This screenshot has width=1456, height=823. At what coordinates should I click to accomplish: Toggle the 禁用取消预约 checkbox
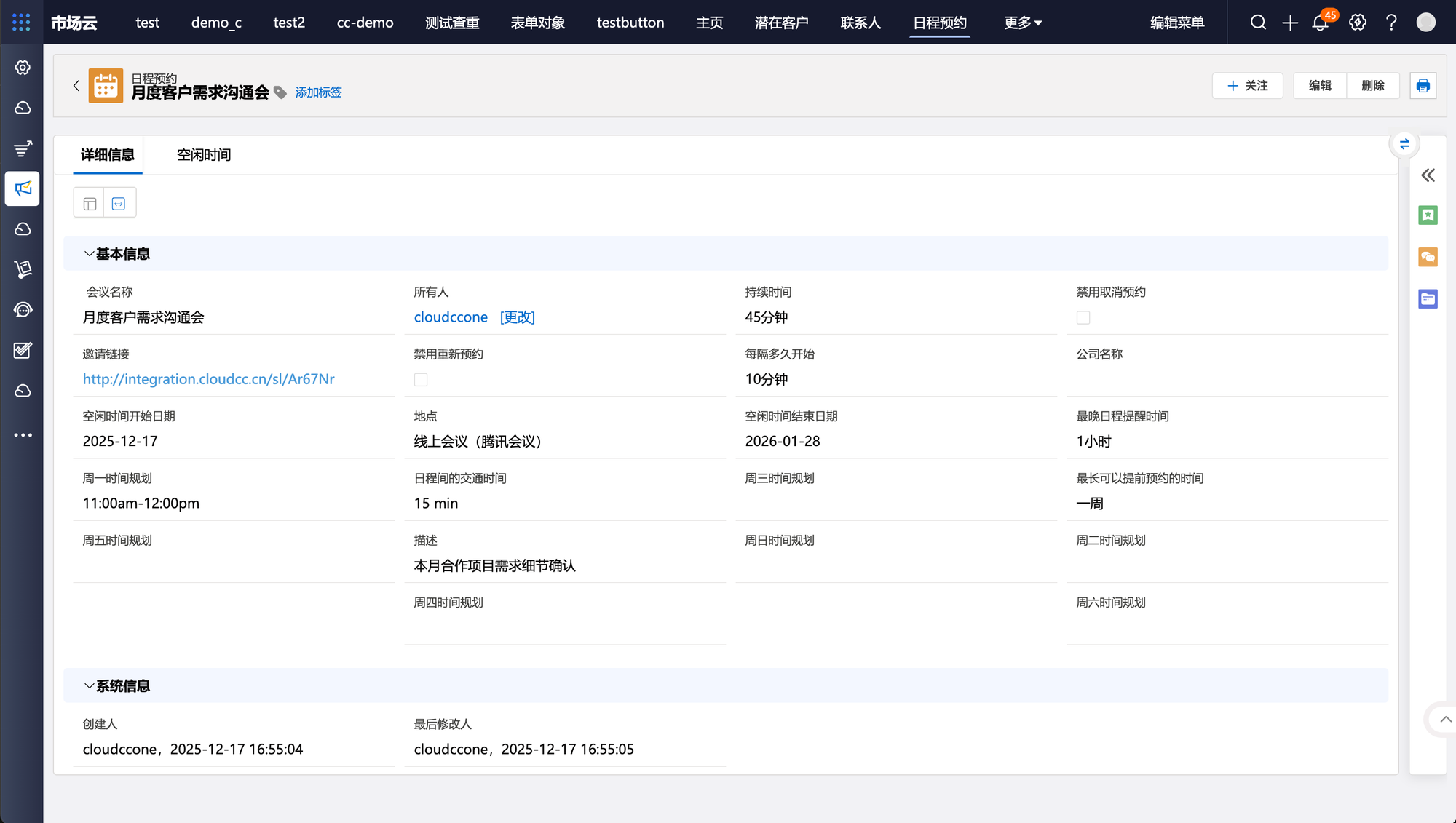(x=1083, y=318)
